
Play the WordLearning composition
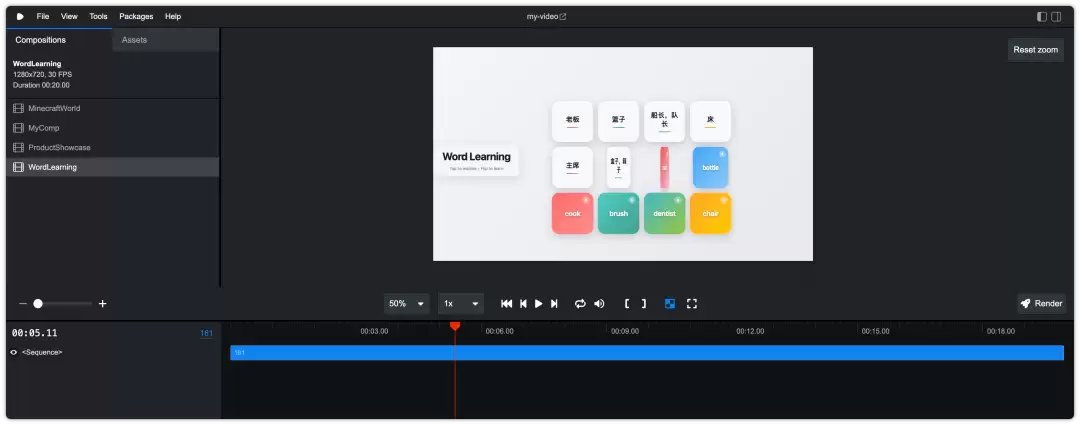pos(539,304)
